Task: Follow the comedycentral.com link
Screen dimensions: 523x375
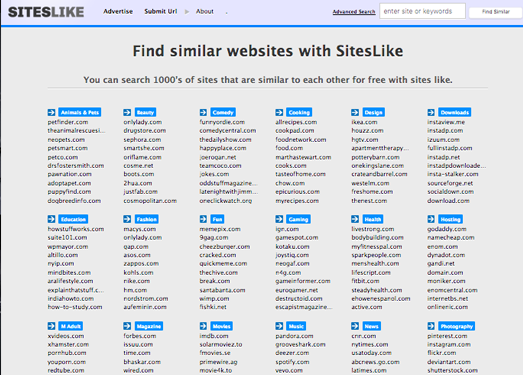Action: pos(228,130)
